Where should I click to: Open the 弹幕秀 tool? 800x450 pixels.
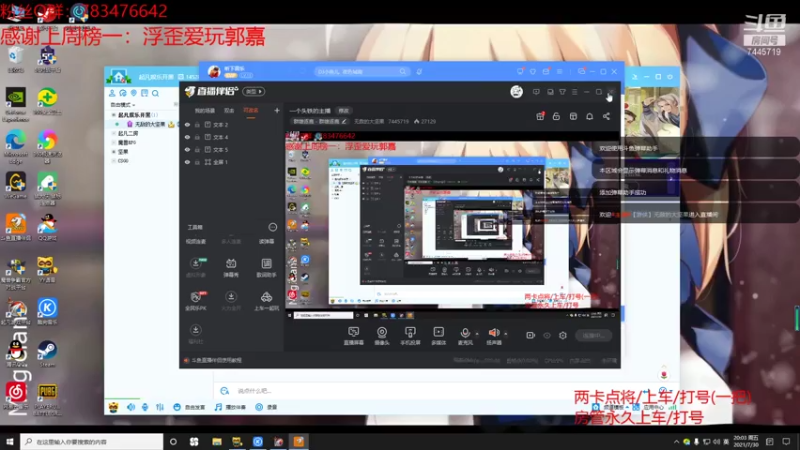pyautogui.click(x=231, y=267)
